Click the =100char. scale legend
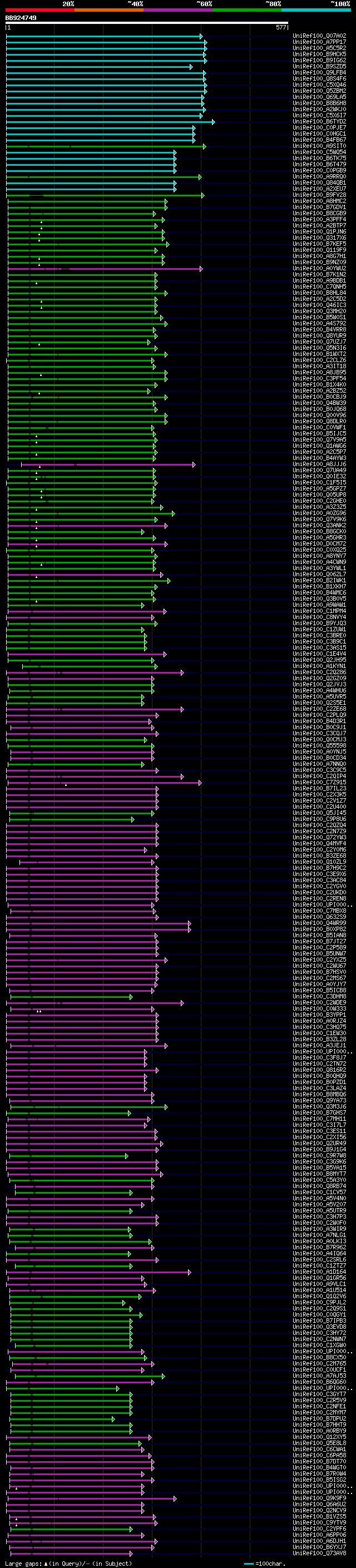 (264, 1563)
